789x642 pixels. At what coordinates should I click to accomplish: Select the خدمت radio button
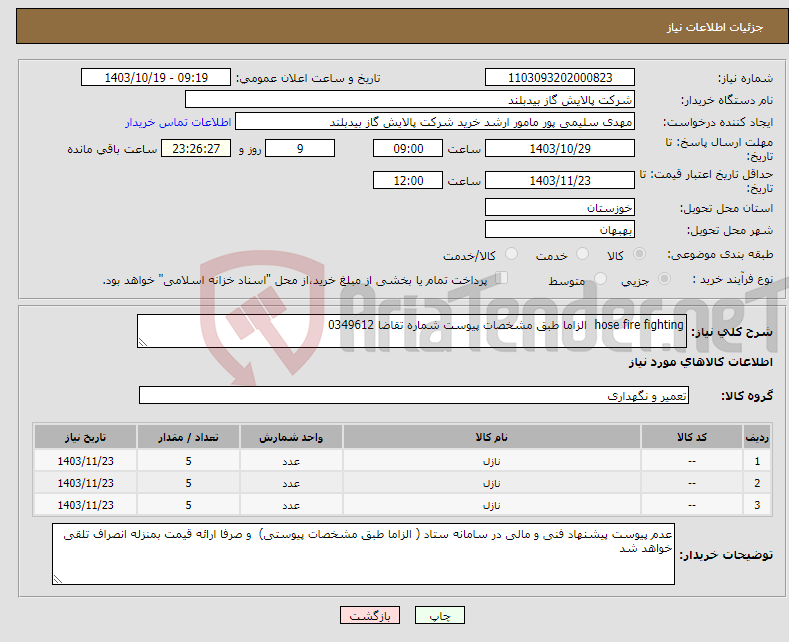(x=582, y=254)
